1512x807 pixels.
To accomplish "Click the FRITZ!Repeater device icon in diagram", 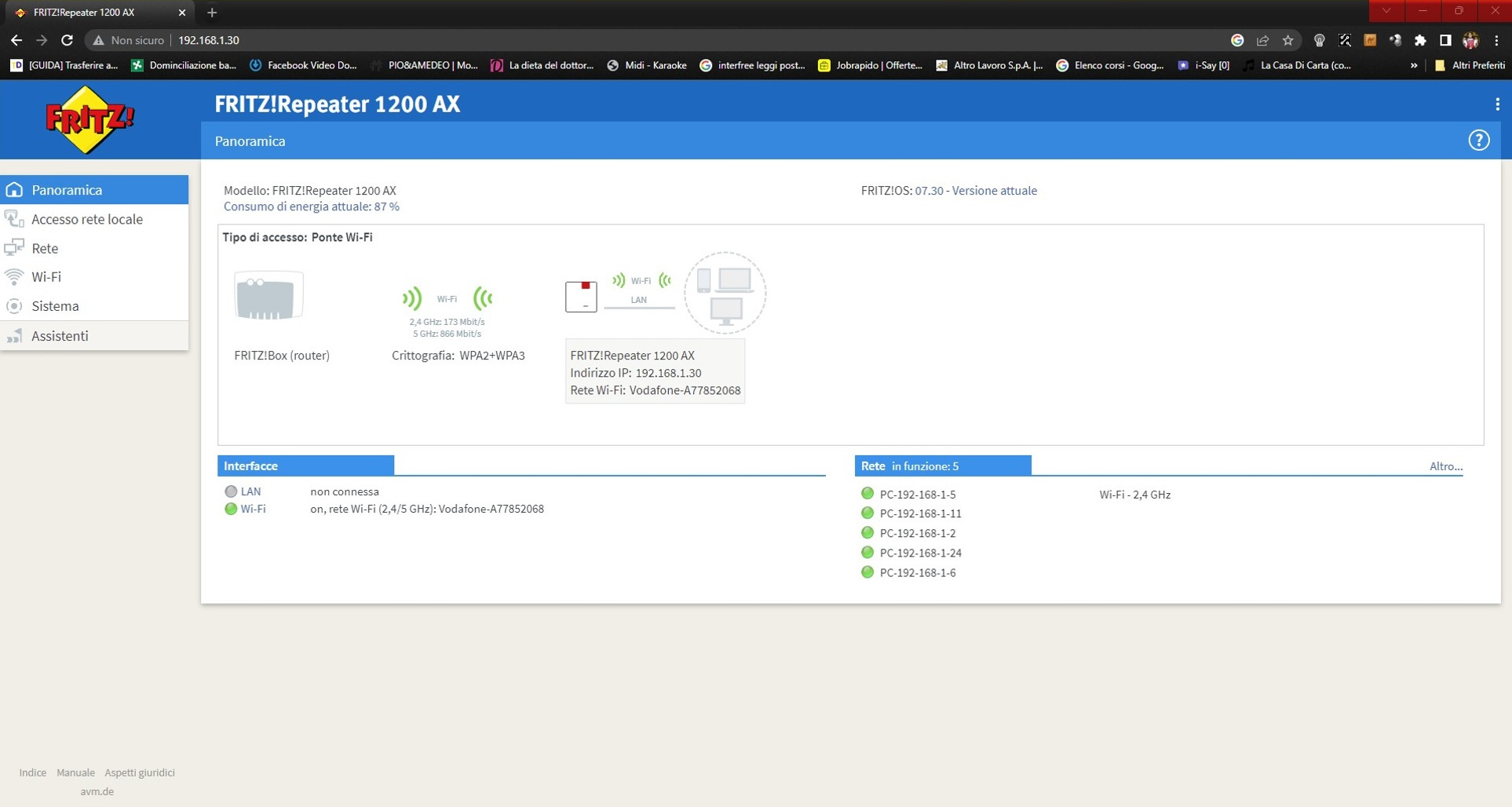I will [581, 297].
